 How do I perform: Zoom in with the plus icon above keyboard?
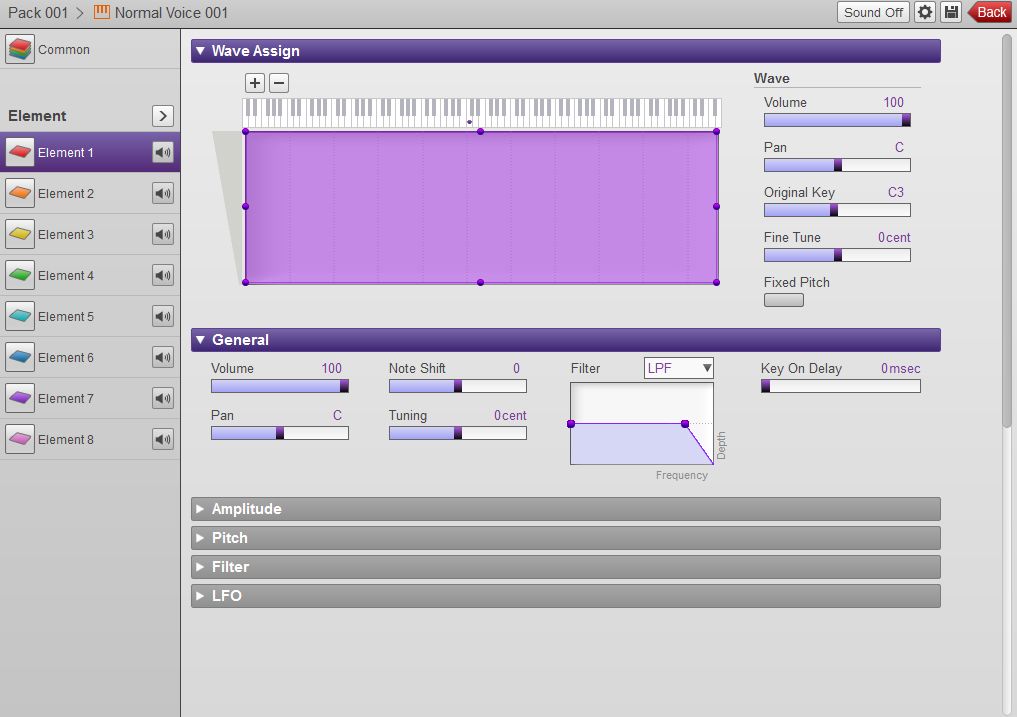(x=255, y=83)
